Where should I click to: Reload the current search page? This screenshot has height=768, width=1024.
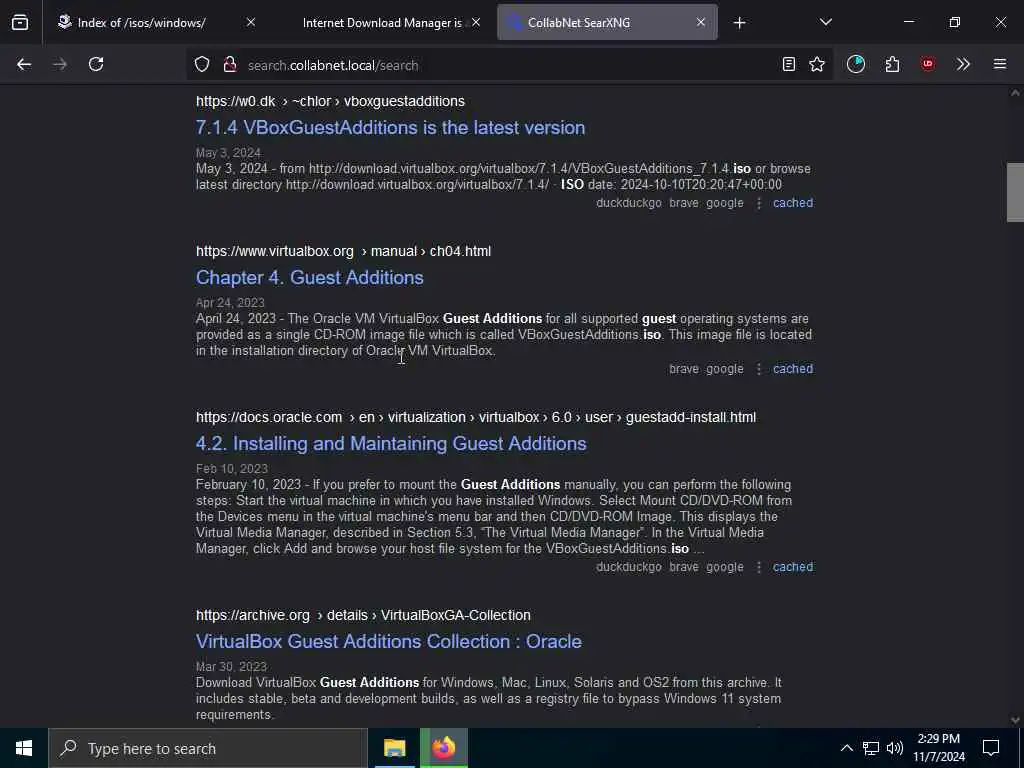(x=96, y=64)
